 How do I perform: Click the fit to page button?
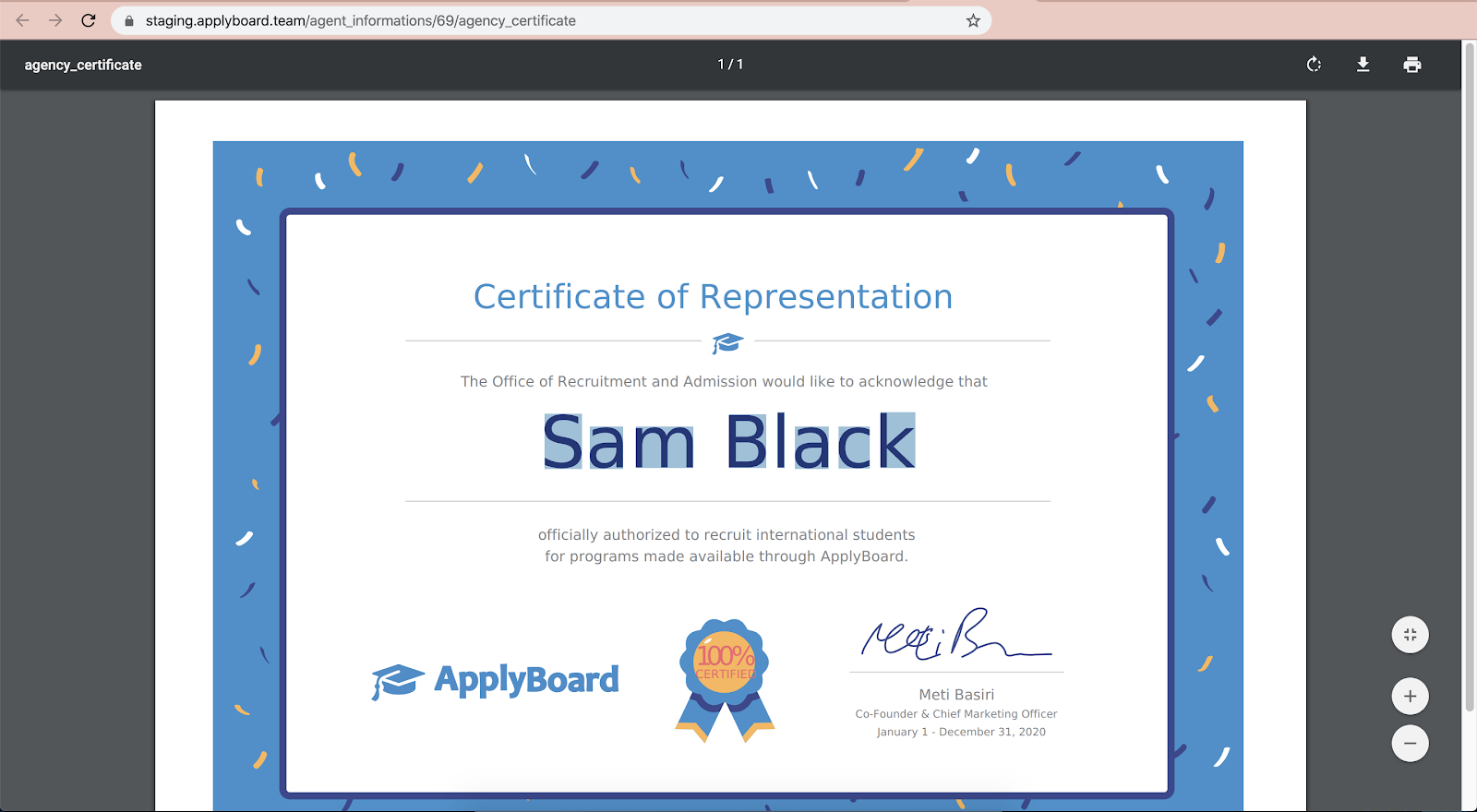tap(1411, 635)
